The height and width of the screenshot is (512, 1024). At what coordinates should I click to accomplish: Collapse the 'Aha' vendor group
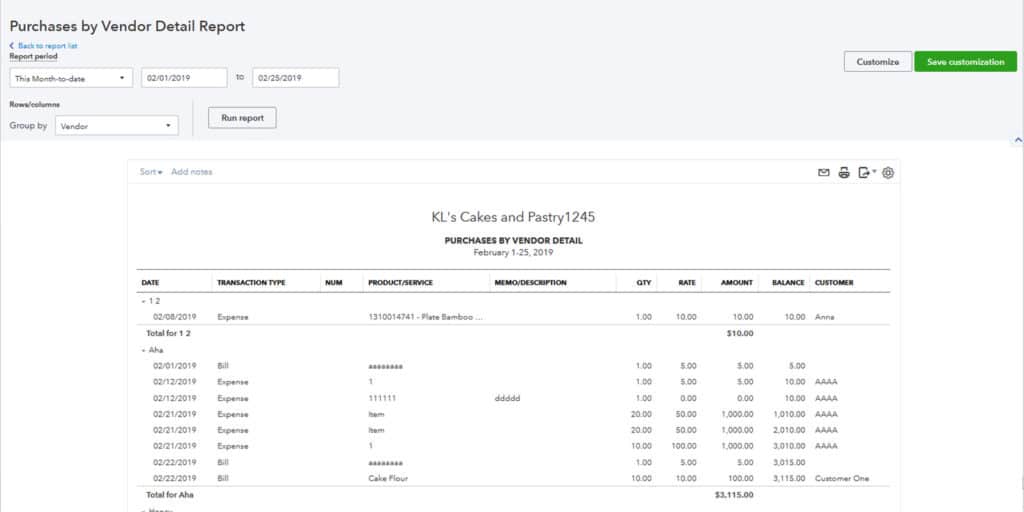(x=143, y=350)
